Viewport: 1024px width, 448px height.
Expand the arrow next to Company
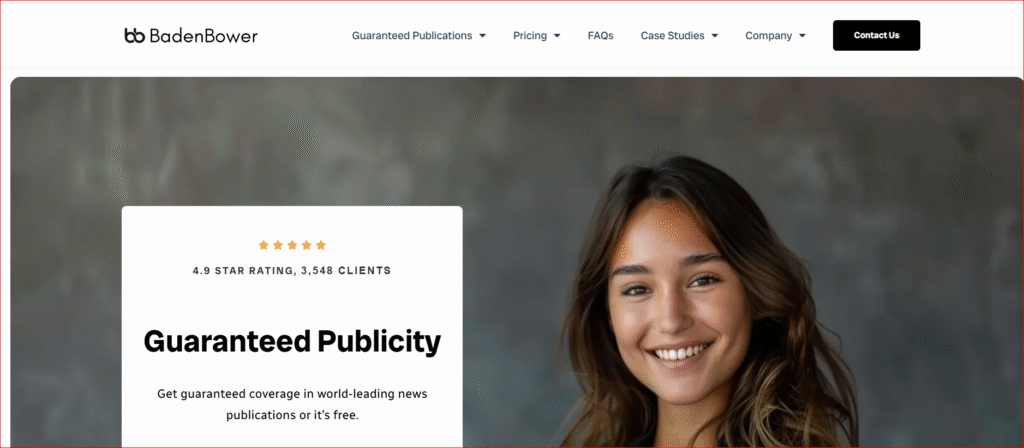[802, 36]
